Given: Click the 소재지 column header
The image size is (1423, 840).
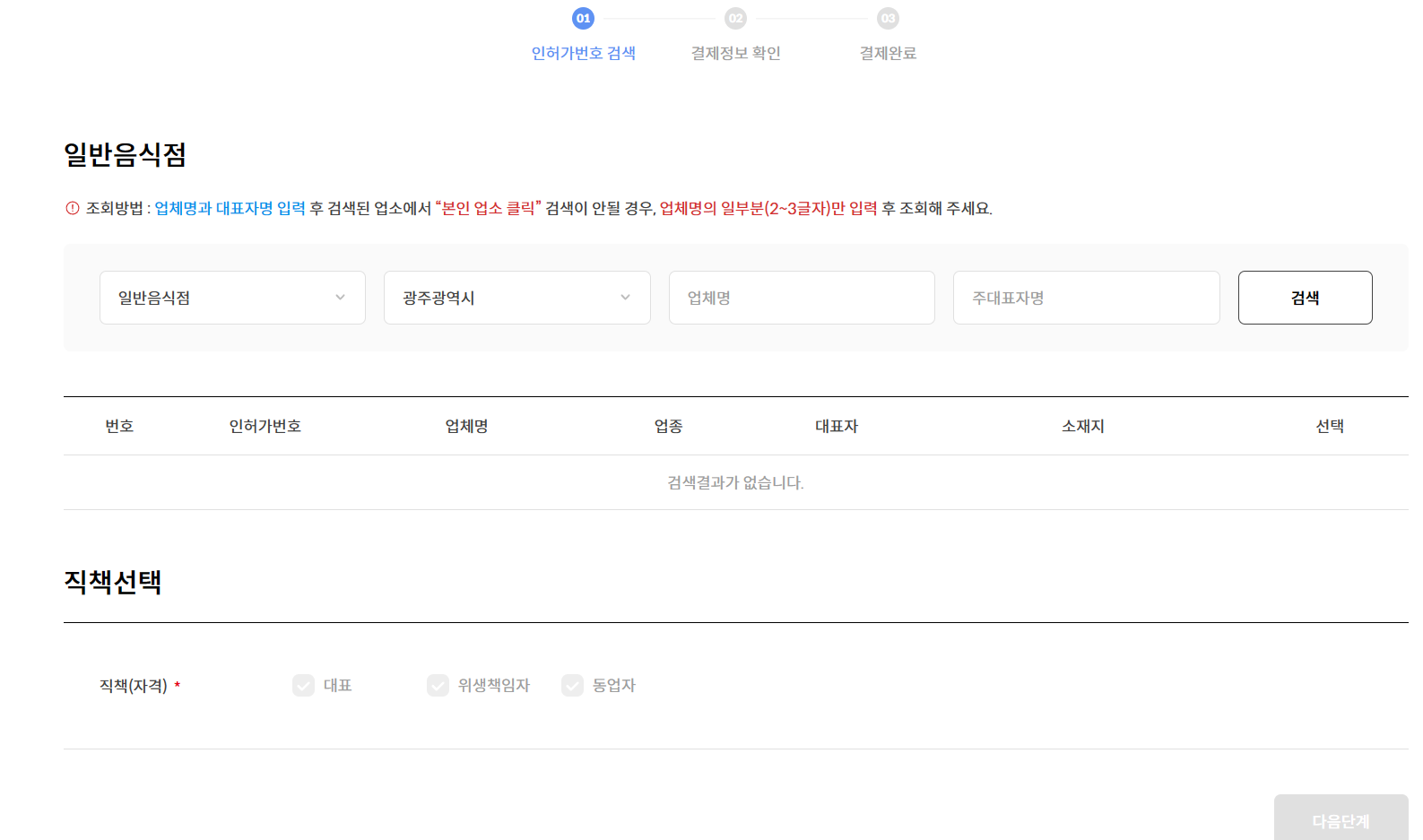Looking at the screenshot, I should pyautogui.click(x=1083, y=426).
